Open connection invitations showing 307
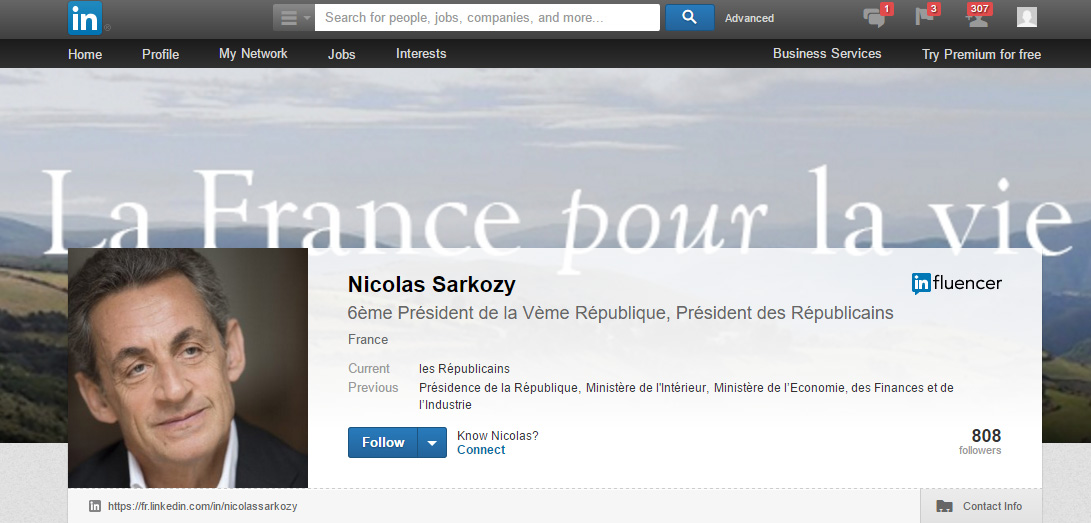1091x523 pixels. 978,17
